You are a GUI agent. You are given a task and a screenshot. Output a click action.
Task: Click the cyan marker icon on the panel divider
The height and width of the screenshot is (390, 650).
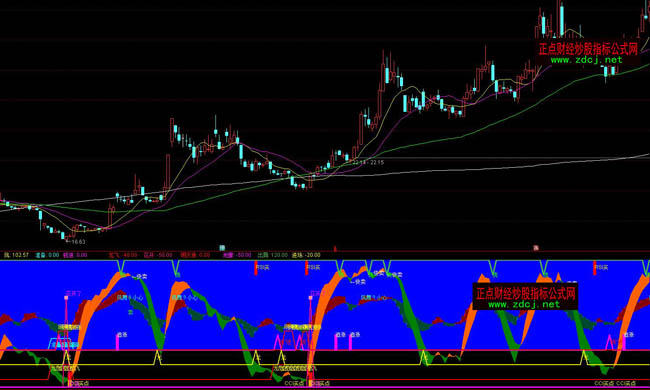coord(222,248)
